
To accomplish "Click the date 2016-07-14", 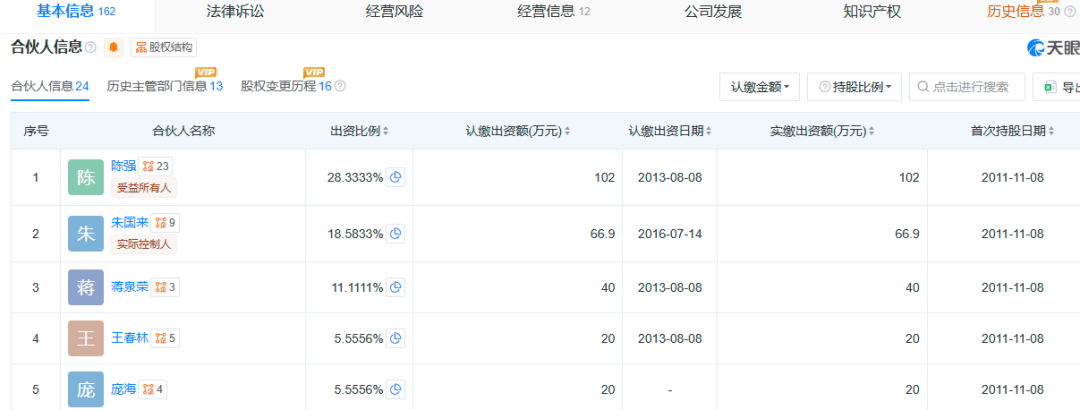I will click(669, 234).
